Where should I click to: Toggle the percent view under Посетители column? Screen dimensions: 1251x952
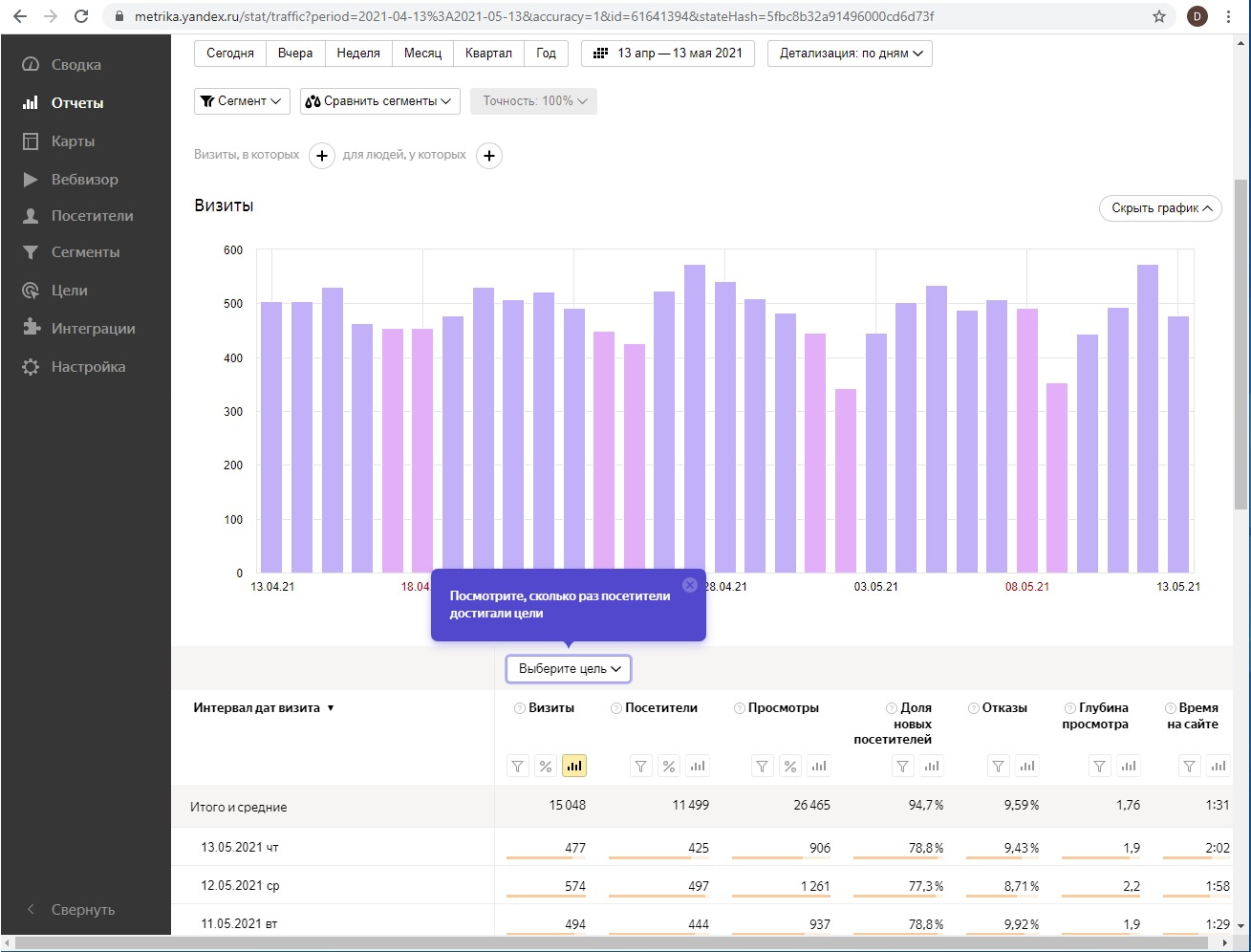click(669, 766)
